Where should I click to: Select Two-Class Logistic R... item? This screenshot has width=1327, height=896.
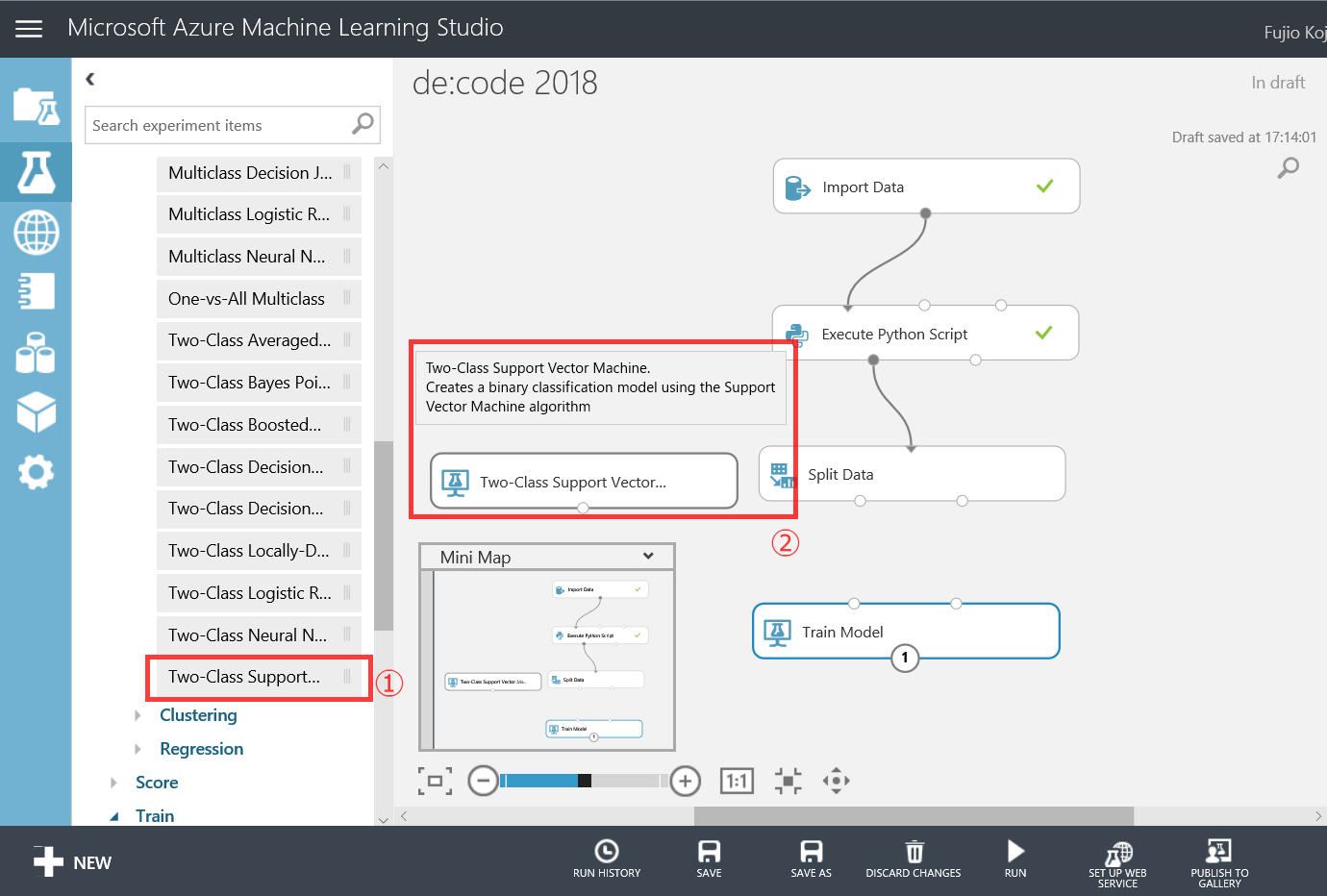pos(259,593)
